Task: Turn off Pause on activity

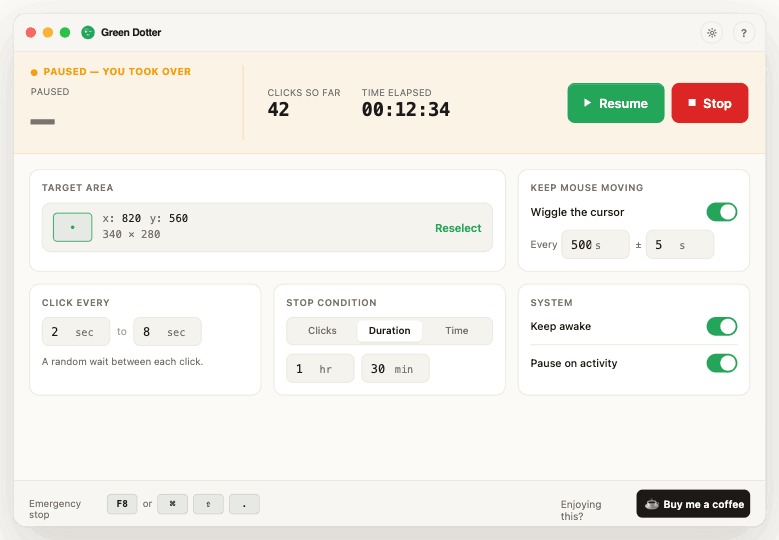Action: [x=721, y=363]
